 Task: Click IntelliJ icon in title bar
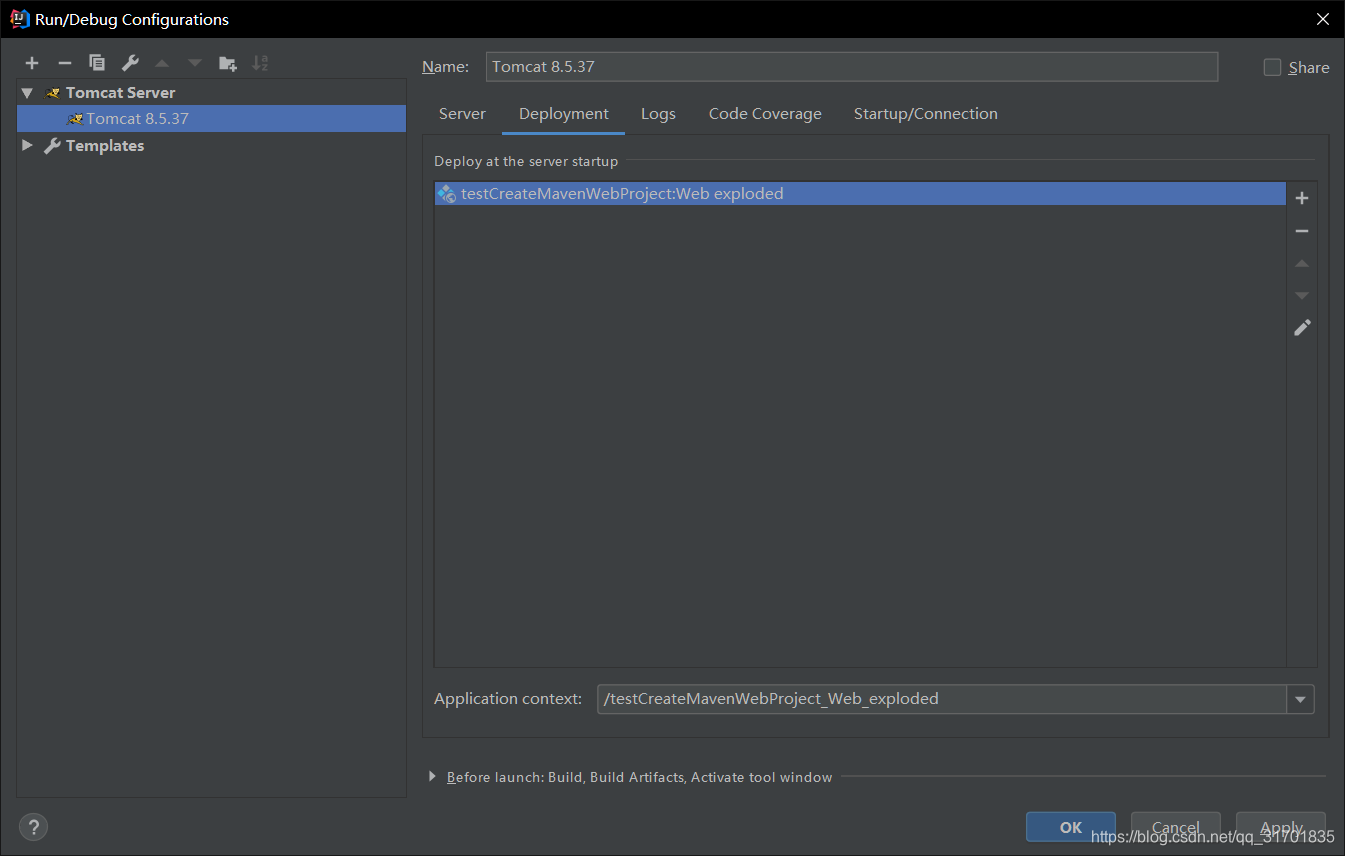pos(20,19)
